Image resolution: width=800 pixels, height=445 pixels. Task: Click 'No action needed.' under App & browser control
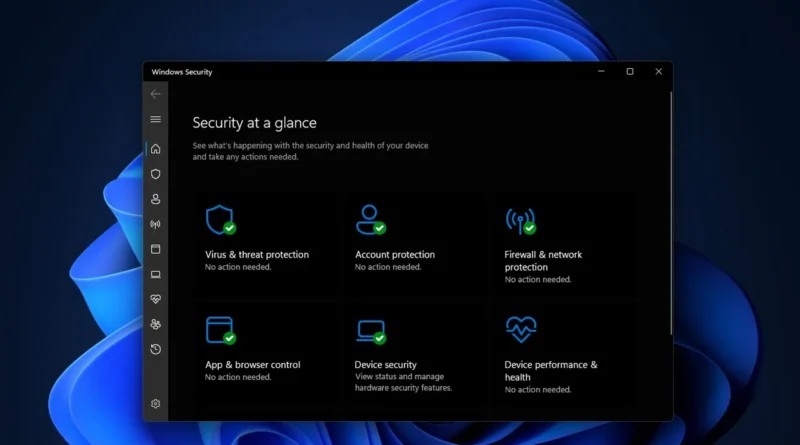(238, 377)
